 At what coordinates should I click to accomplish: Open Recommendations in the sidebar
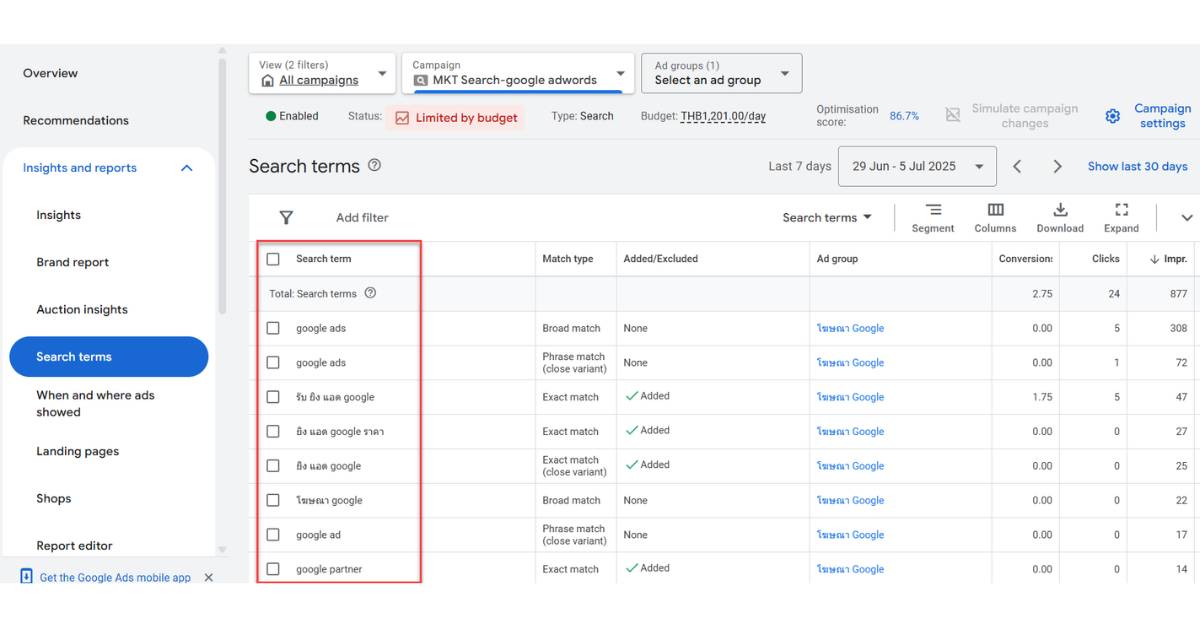[x=76, y=120]
